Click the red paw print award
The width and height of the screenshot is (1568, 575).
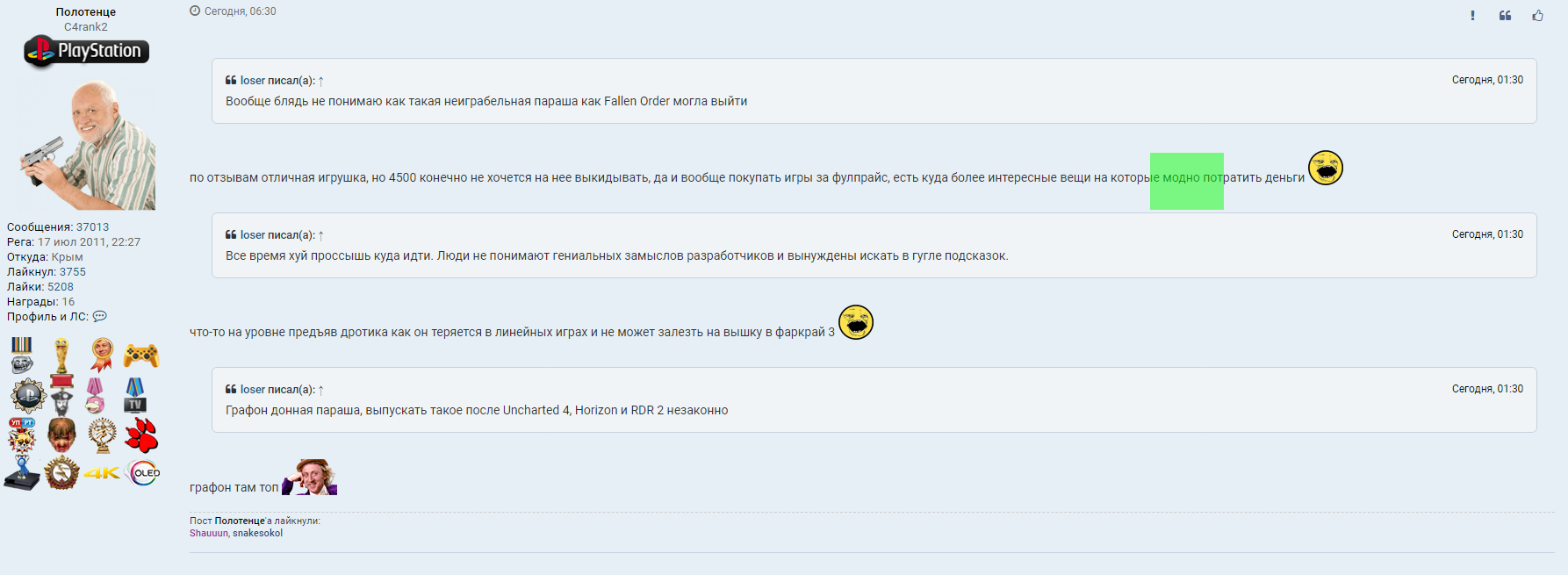point(141,435)
